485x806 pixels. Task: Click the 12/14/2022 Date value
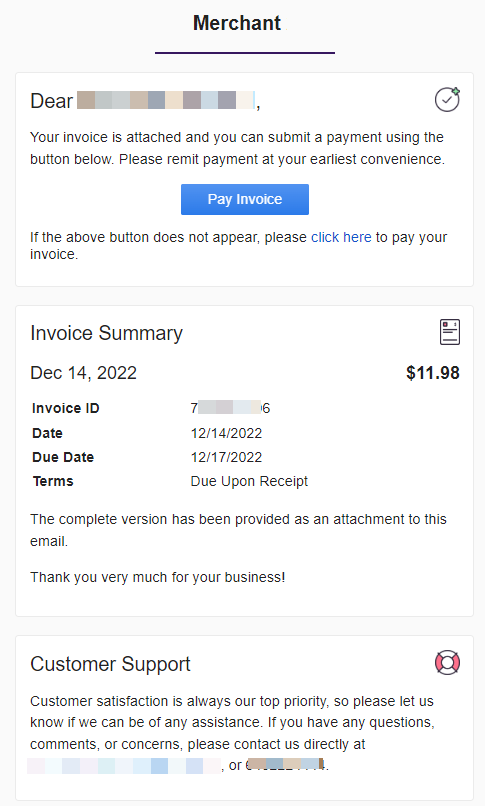coord(226,433)
